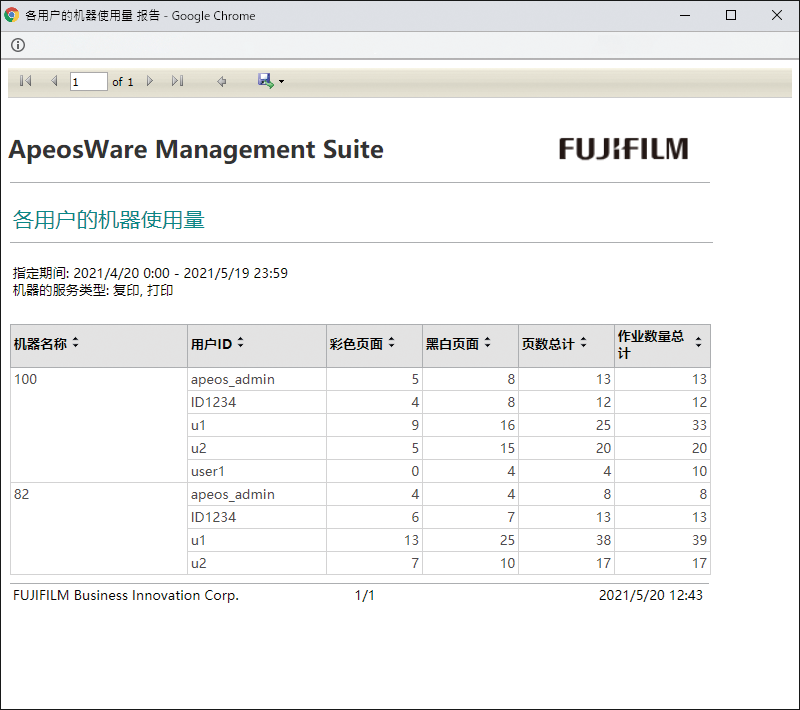Sort by 作业数量总计 column
800x710 pixels.
(x=698, y=343)
